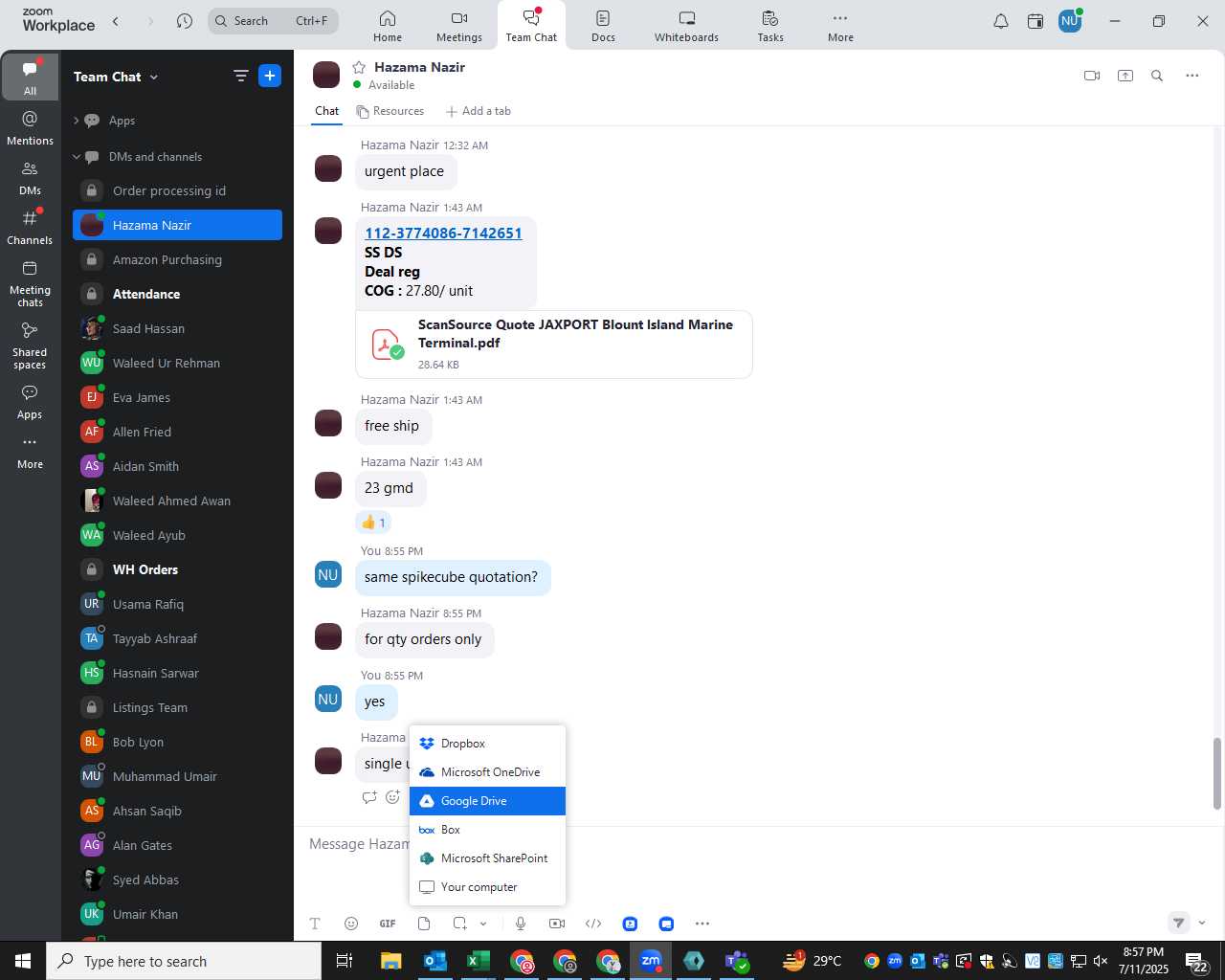Open the More menu in top navigation
The height and width of the screenshot is (980, 1225).
coord(840,26)
